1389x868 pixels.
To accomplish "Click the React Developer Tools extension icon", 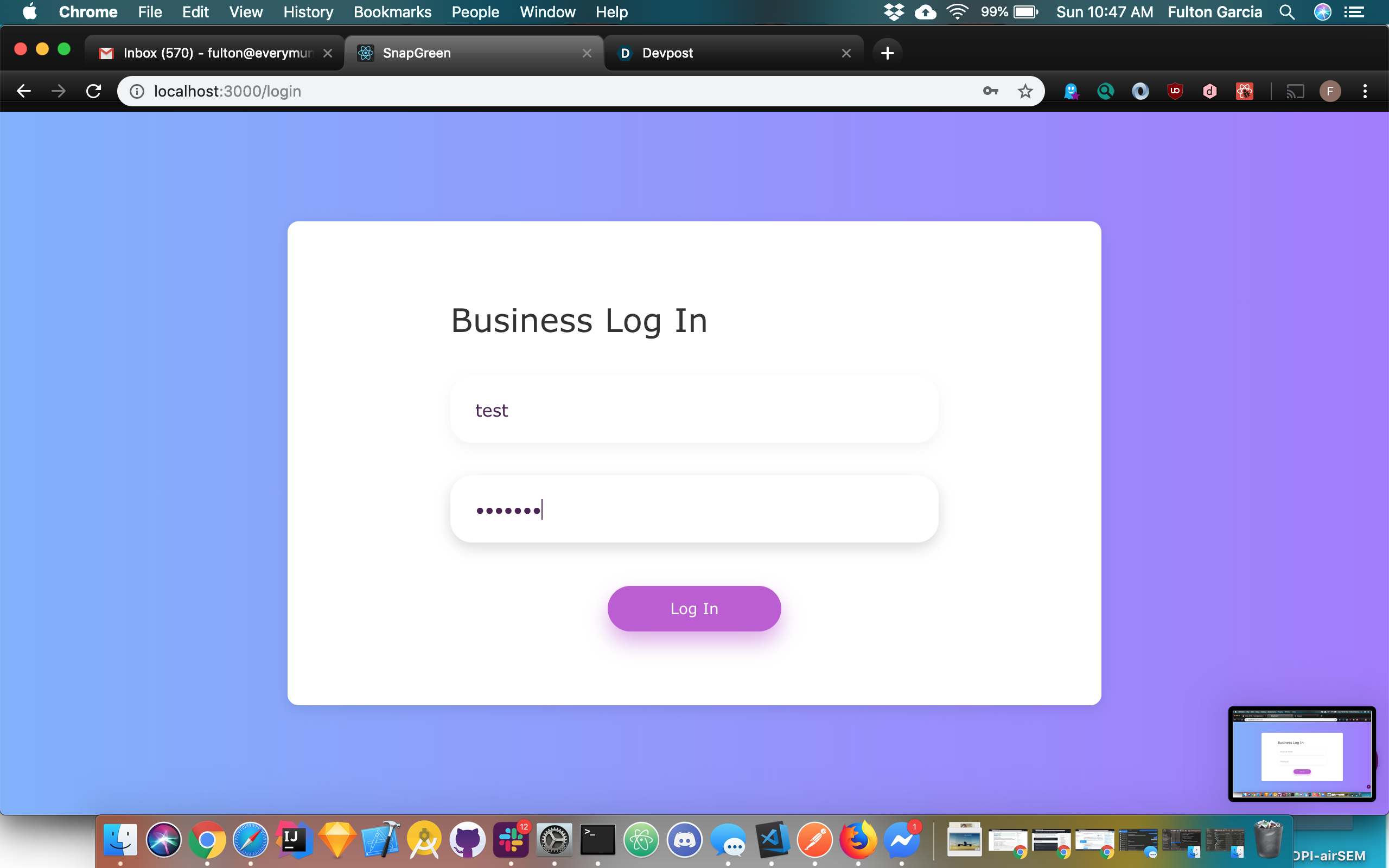I will pos(1244,91).
